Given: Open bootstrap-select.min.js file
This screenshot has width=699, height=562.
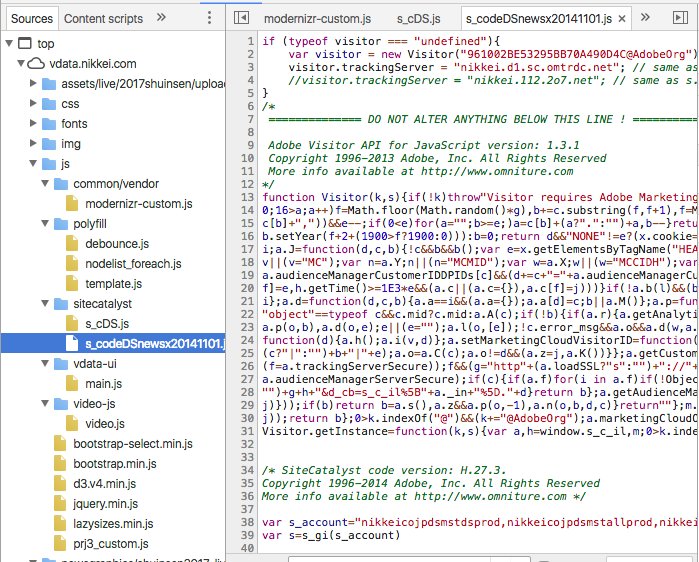Looking at the screenshot, I should click(133, 444).
